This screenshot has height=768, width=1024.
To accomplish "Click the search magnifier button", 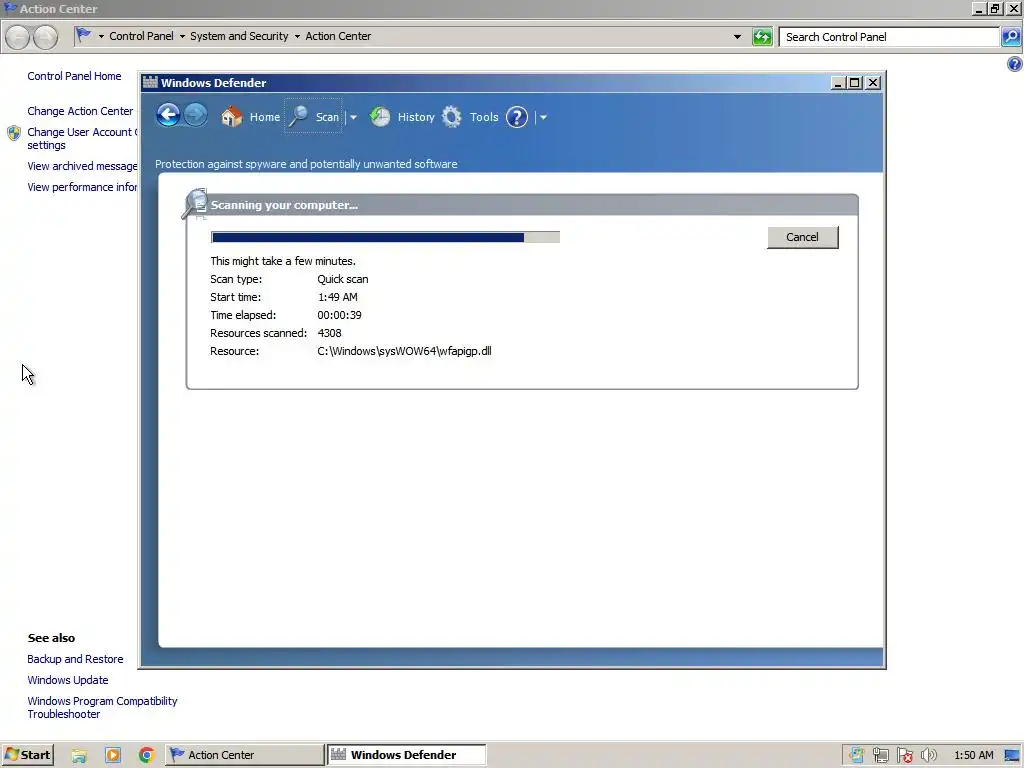I will click(1011, 37).
